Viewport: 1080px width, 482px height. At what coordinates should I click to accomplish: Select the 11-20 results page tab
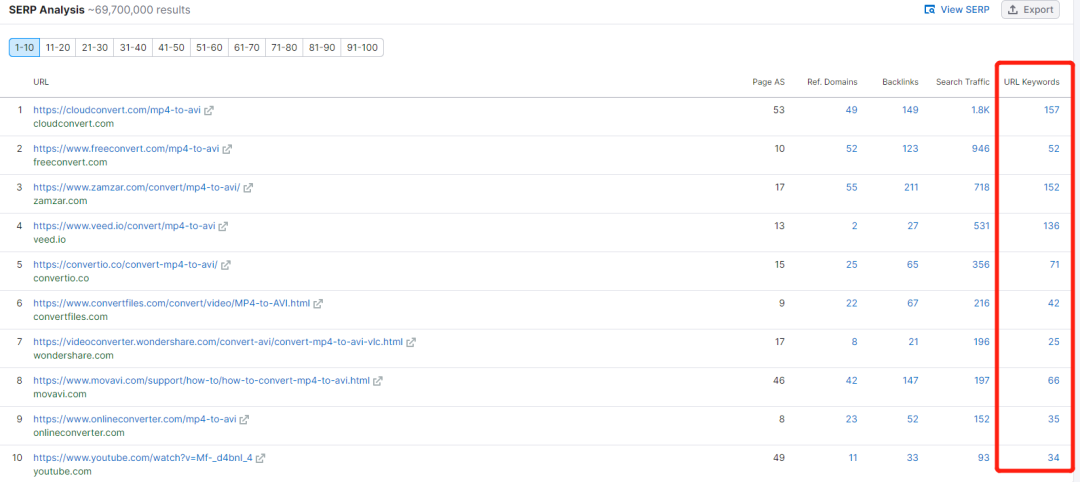coord(57,48)
